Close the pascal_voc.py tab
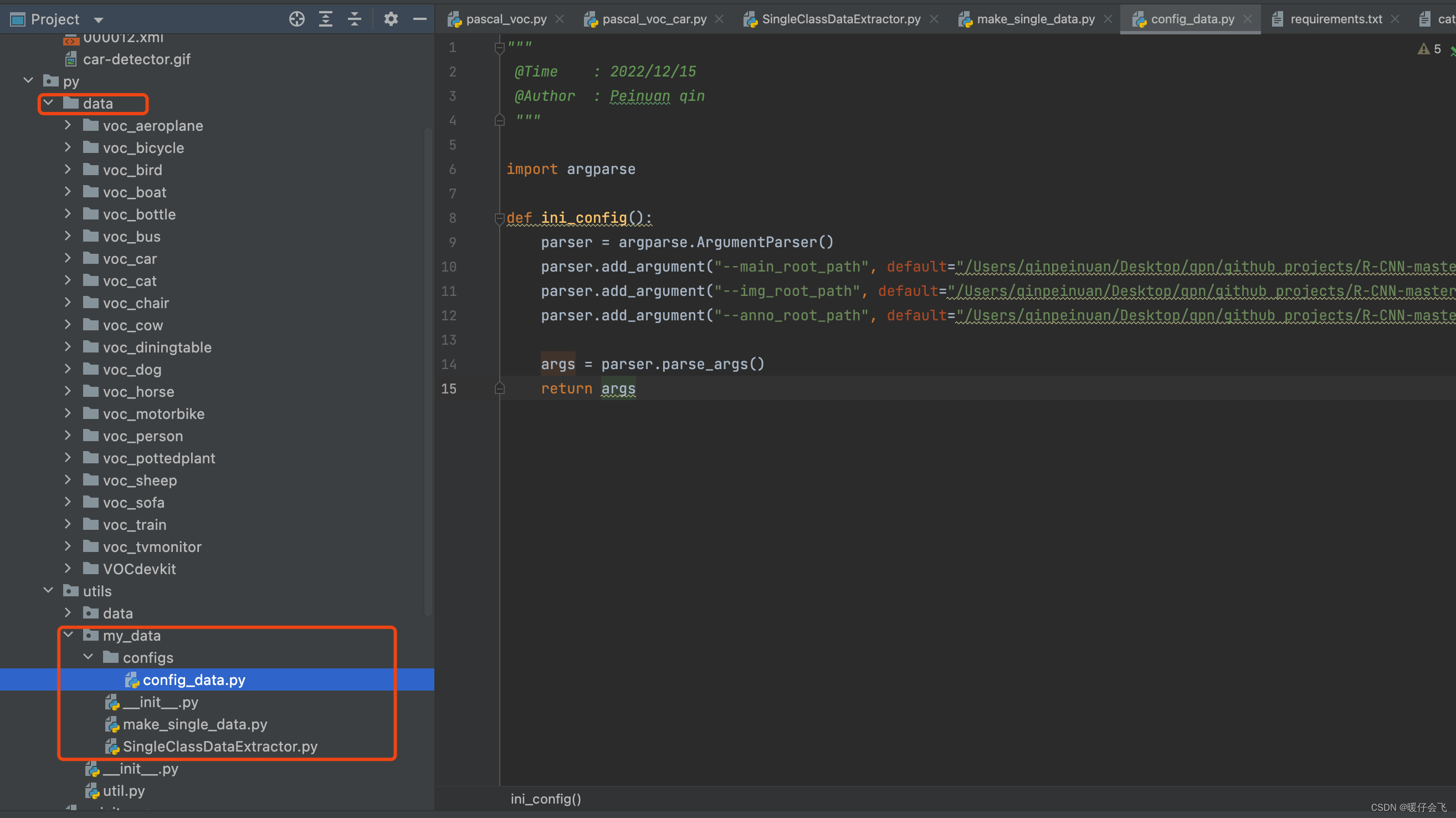 560,19
